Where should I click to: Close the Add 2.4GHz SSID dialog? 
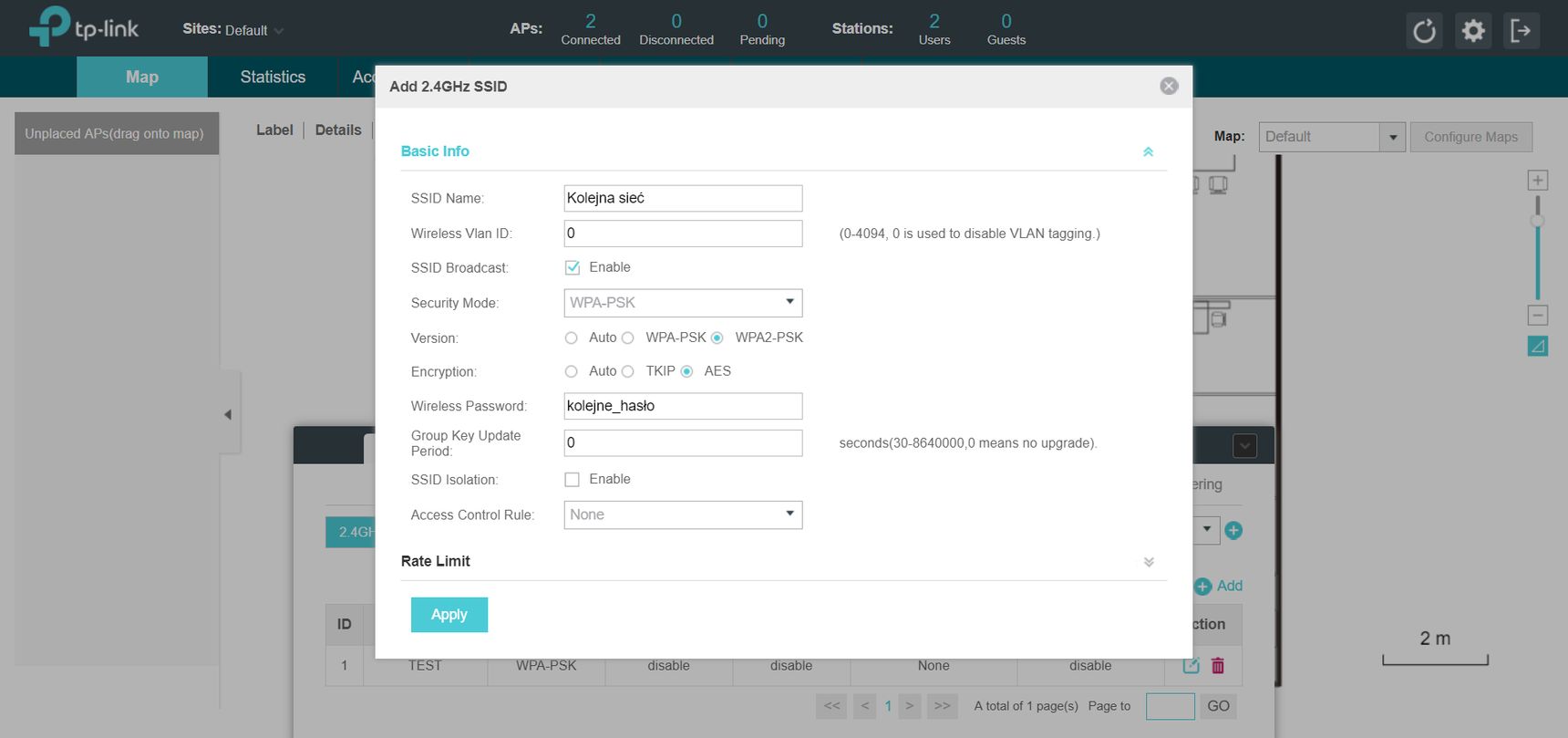[1169, 86]
